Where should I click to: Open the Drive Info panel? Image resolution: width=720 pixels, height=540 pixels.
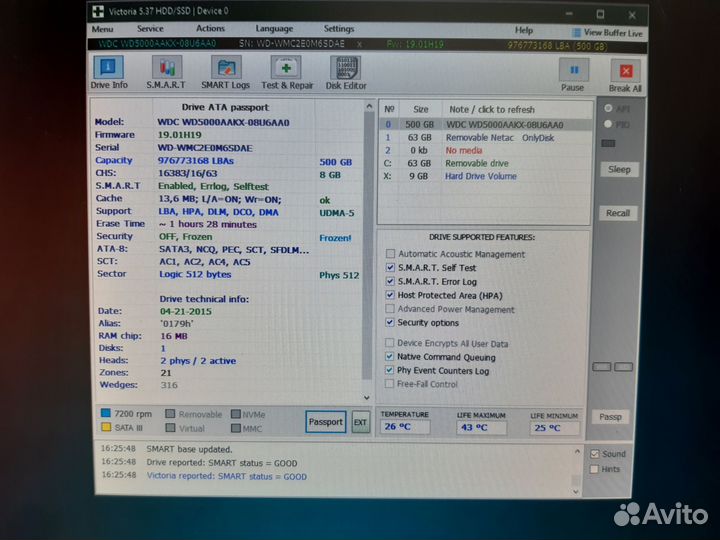click(109, 73)
